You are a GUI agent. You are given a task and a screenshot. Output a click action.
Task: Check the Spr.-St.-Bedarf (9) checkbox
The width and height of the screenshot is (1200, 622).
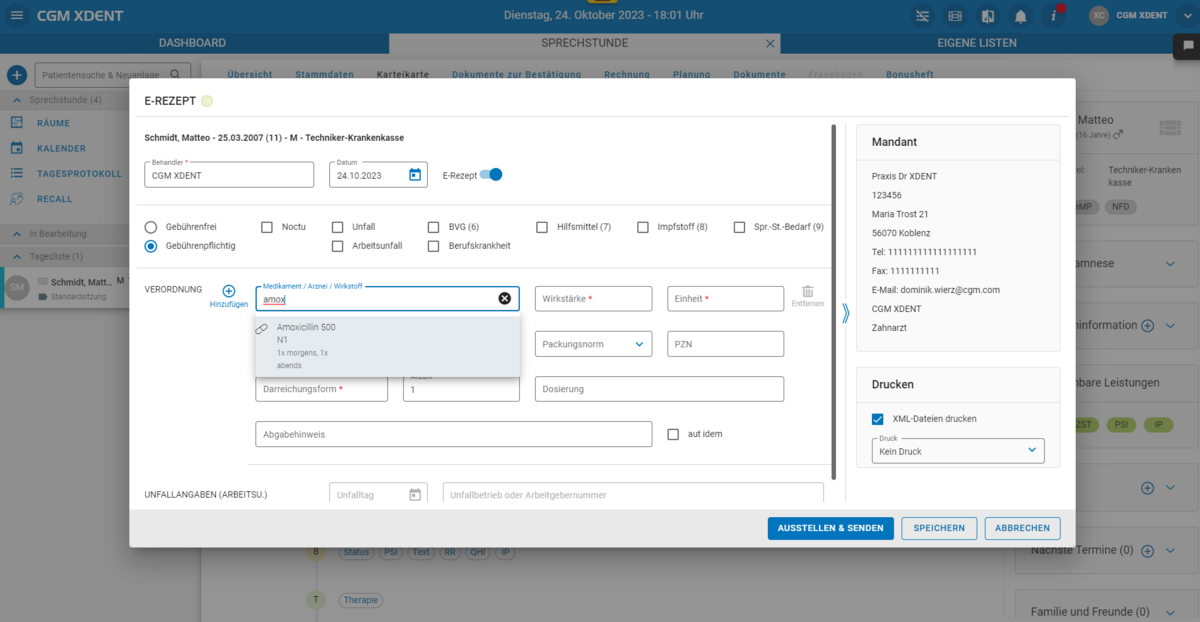click(x=740, y=227)
